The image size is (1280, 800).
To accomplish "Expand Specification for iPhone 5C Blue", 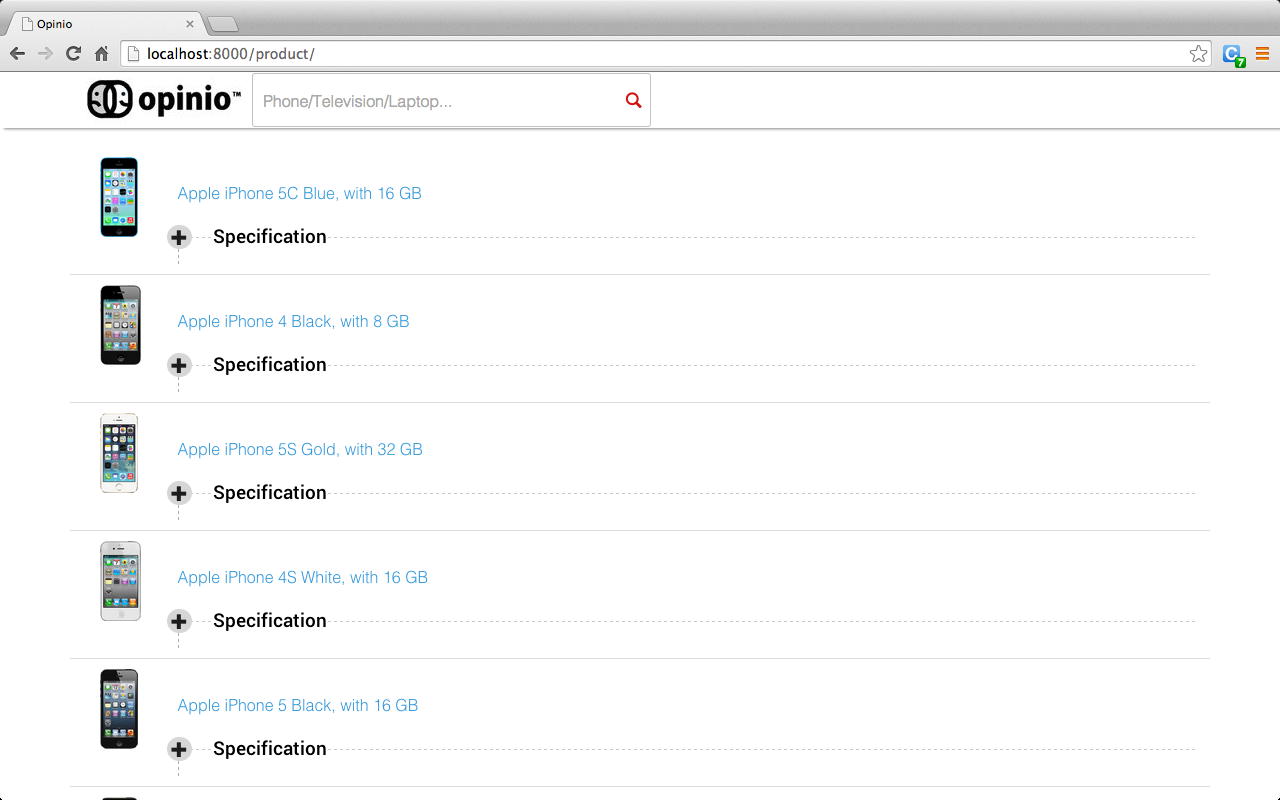I will [179, 237].
